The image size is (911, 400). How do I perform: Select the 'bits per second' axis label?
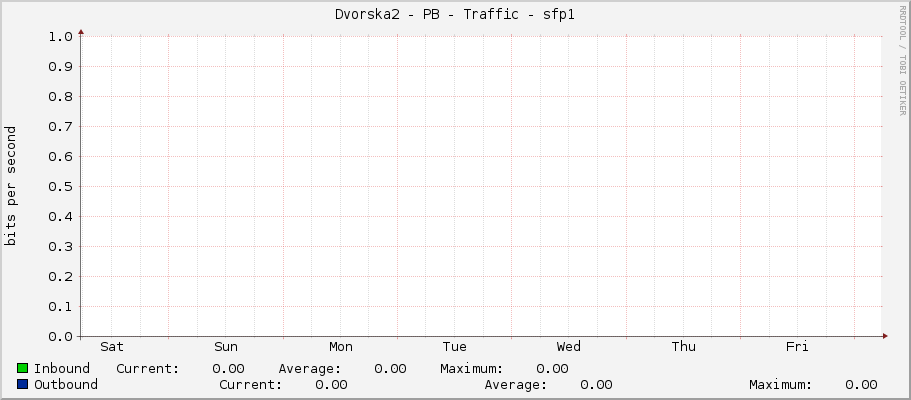coord(11,186)
